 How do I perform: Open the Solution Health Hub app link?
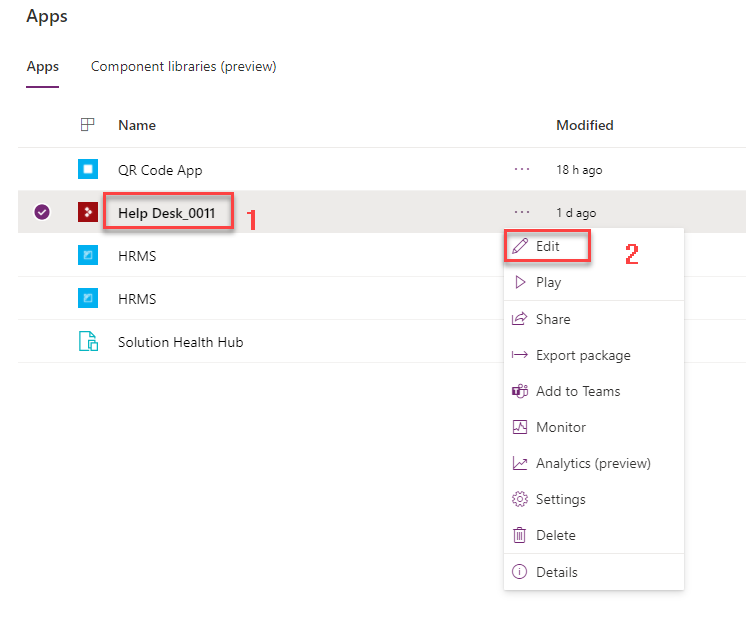[x=180, y=342]
